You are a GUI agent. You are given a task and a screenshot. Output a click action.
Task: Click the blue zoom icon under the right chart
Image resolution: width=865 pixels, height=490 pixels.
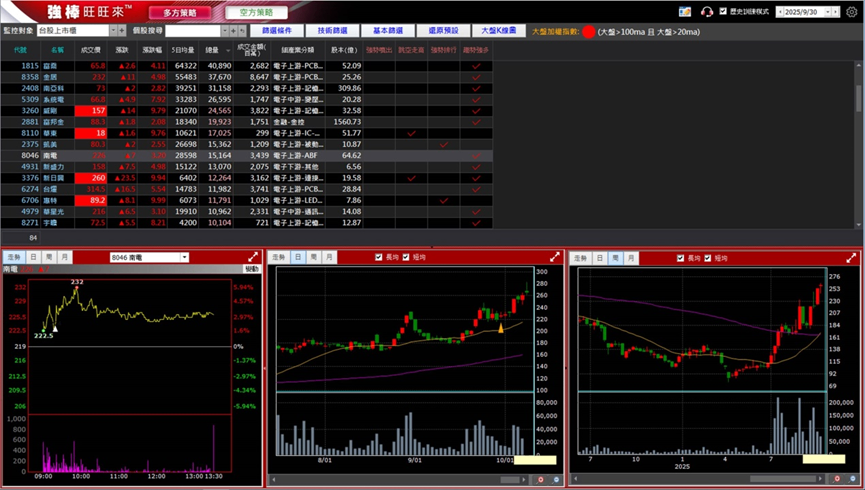coord(853,480)
